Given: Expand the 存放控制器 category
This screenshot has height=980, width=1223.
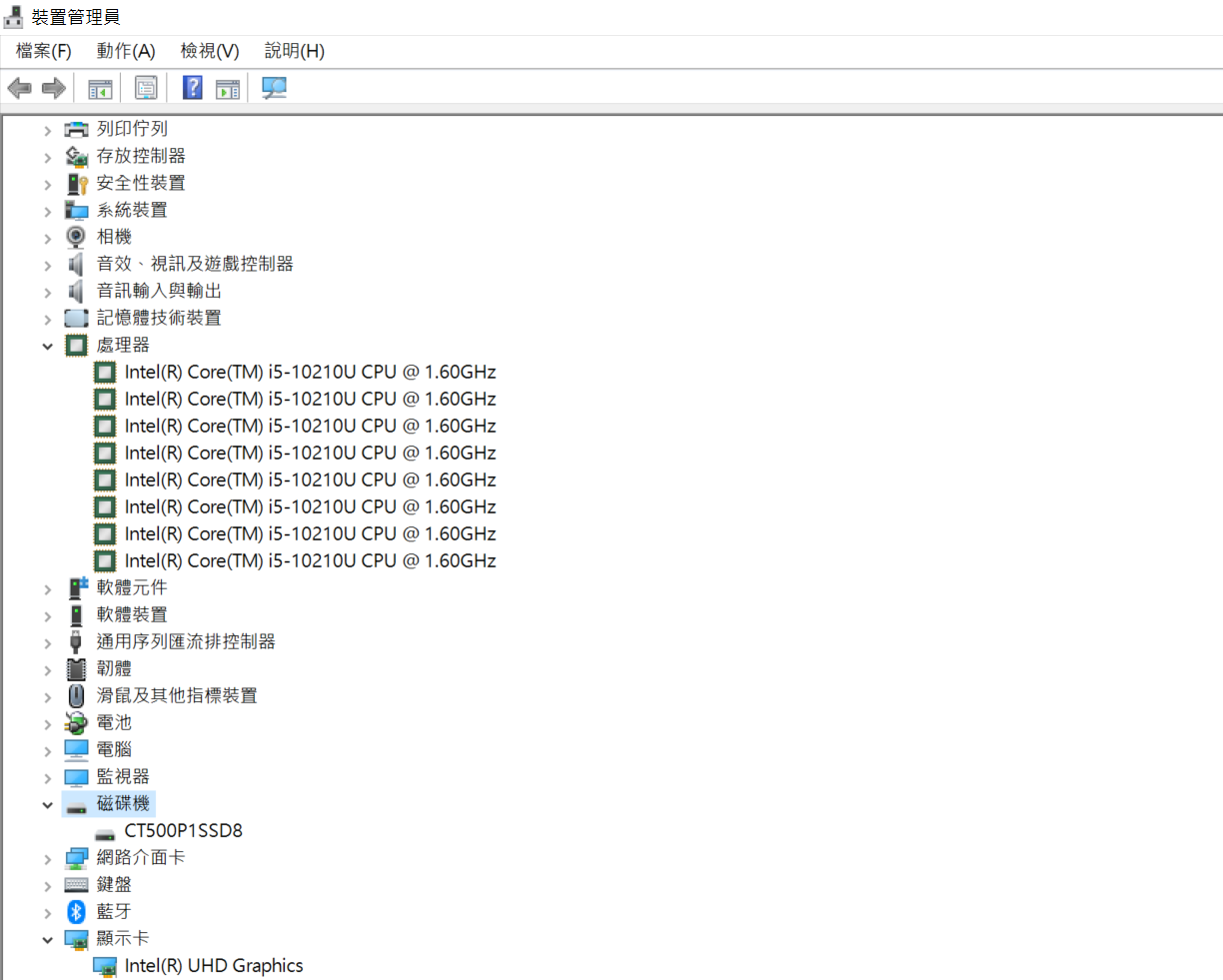Looking at the screenshot, I should click(x=47, y=157).
